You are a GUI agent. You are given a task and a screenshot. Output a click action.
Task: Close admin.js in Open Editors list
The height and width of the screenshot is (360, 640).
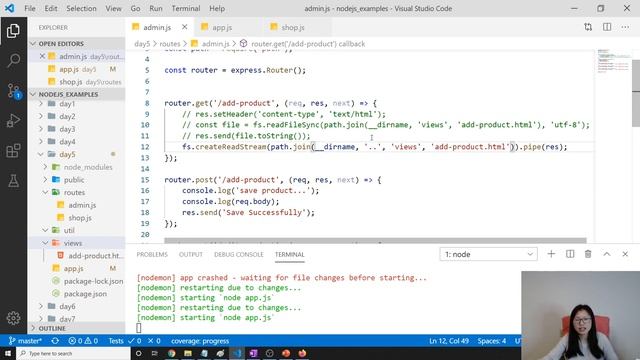42,56
